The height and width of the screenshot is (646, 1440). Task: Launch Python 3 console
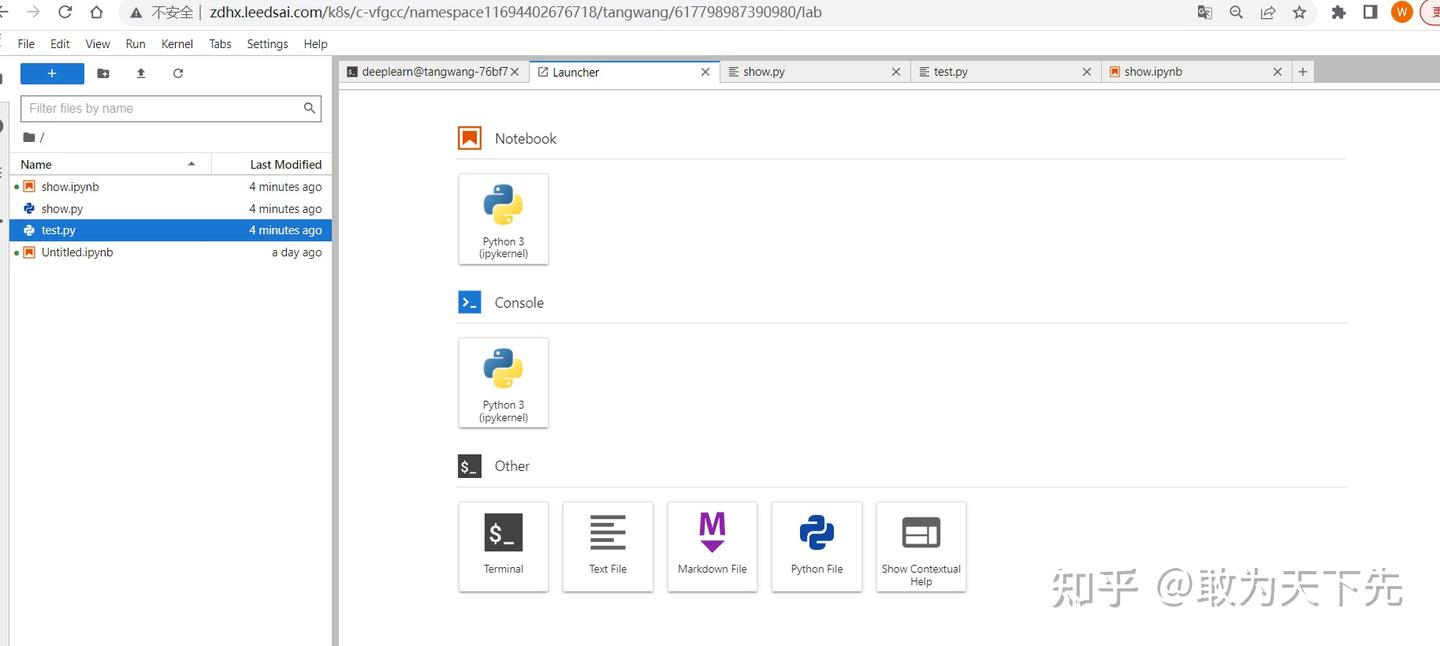click(x=503, y=383)
